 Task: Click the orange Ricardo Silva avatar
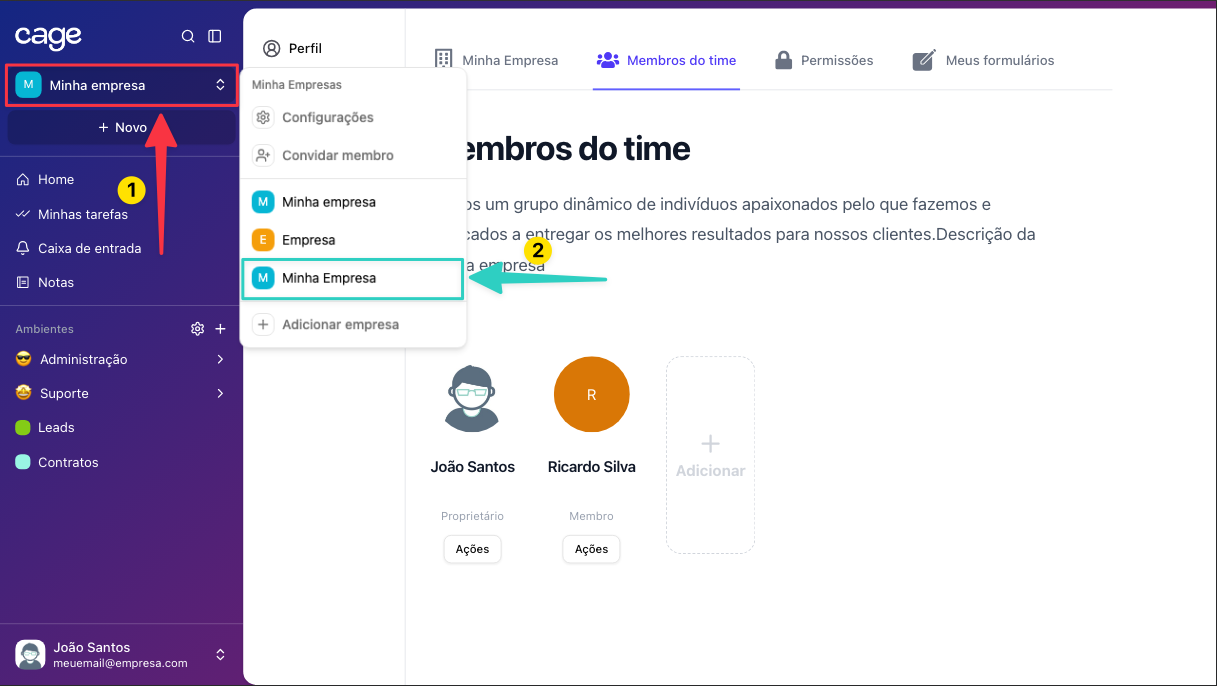click(591, 395)
